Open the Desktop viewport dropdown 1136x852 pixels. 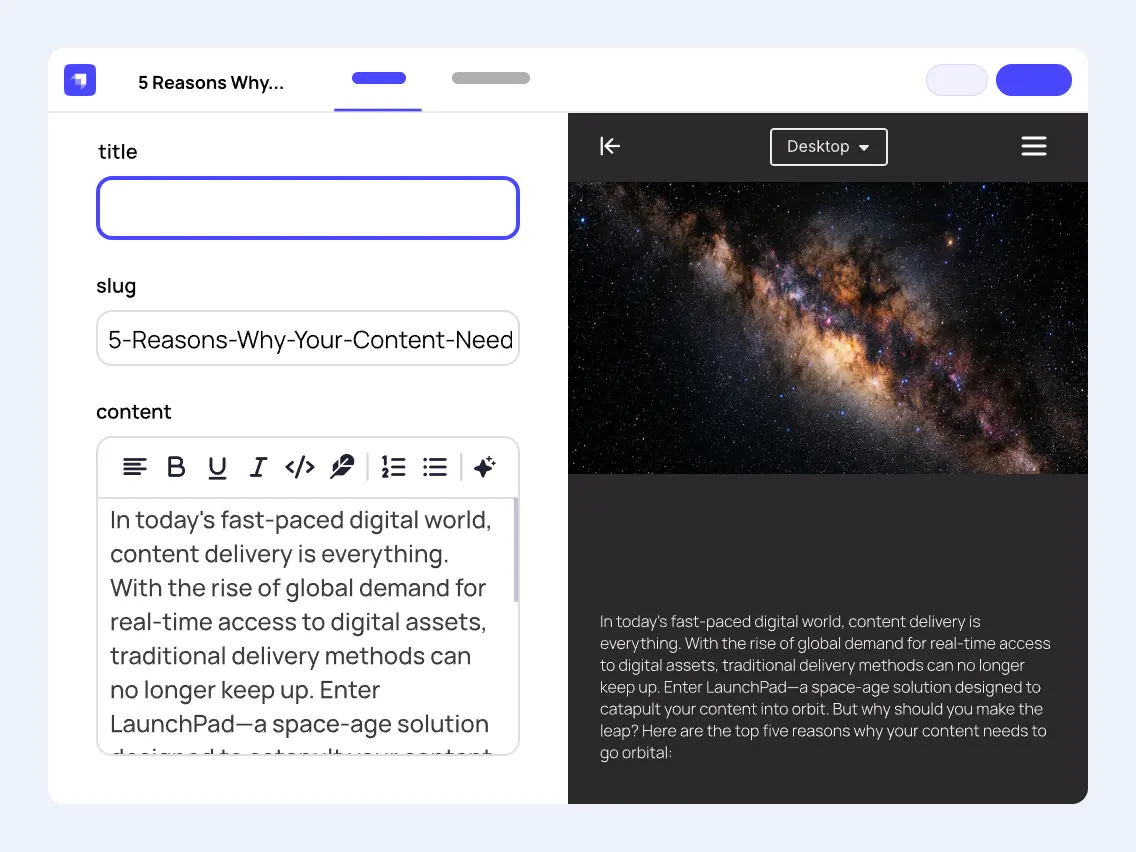[x=829, y=147]
